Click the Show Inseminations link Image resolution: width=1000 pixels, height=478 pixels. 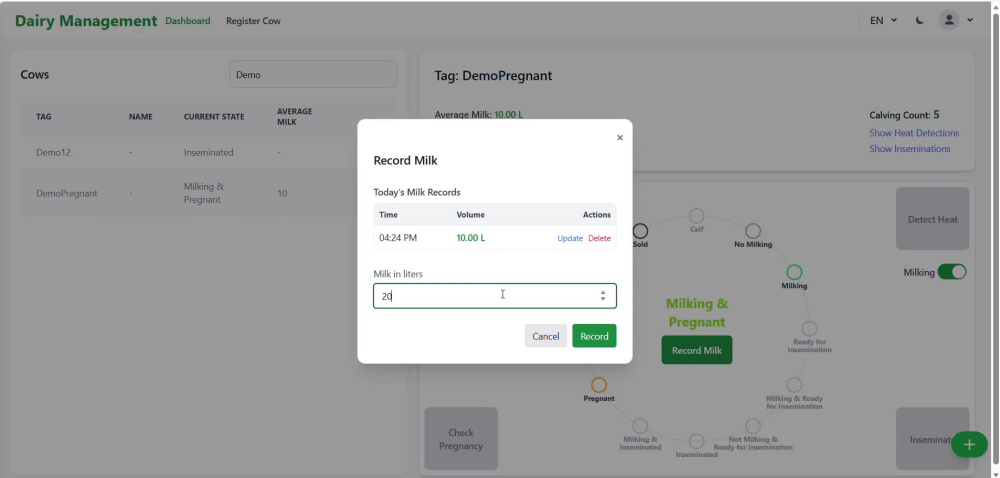909,148
